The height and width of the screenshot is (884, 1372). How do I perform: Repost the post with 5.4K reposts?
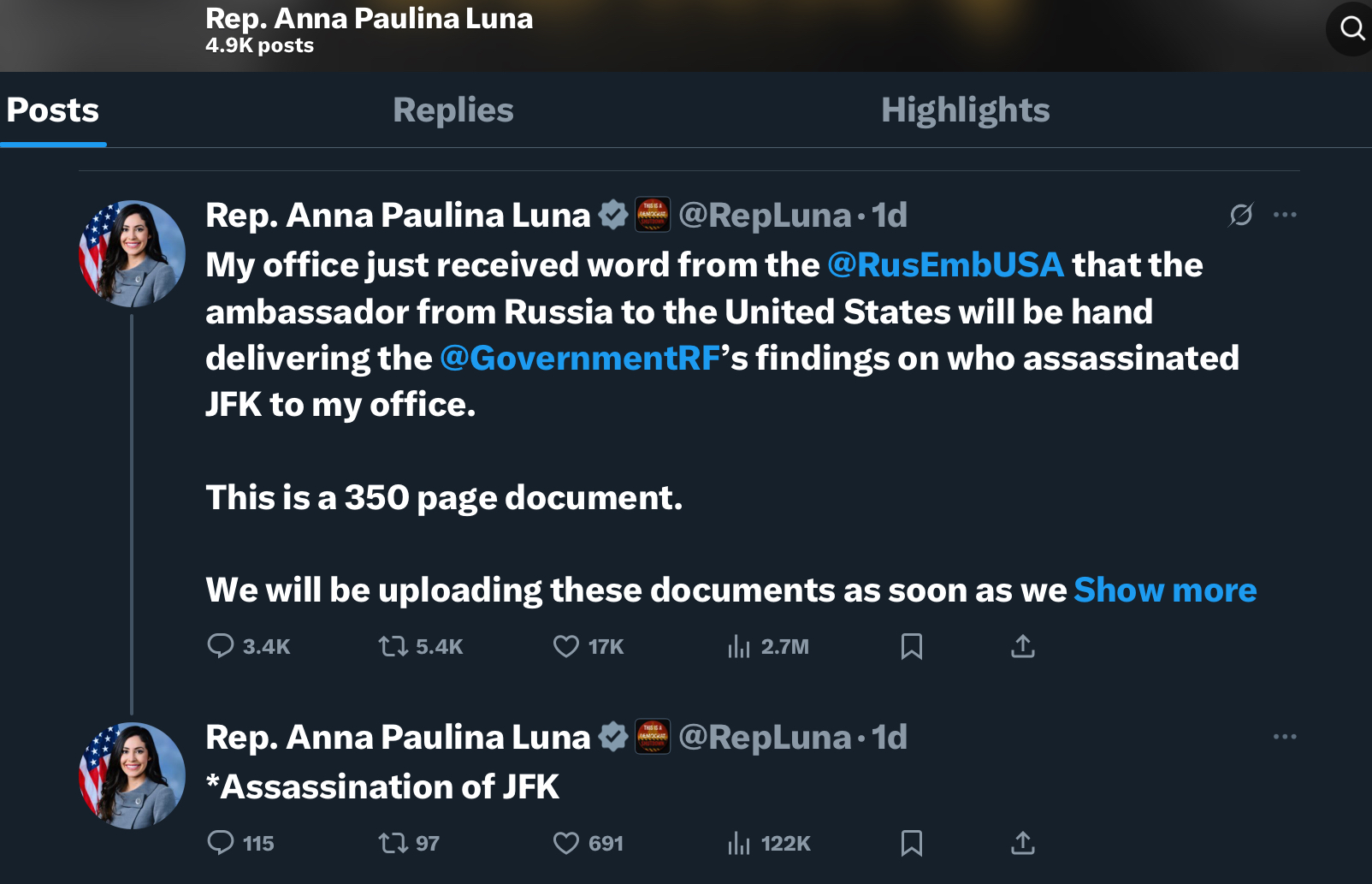coord(393,646)
